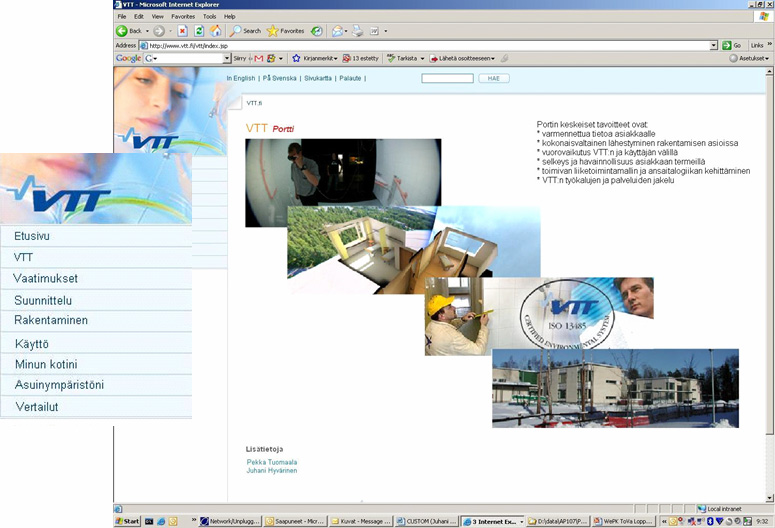Select Etusivu in the side menu
Viewport: 775px width, 528px height.
click(96, 236)
